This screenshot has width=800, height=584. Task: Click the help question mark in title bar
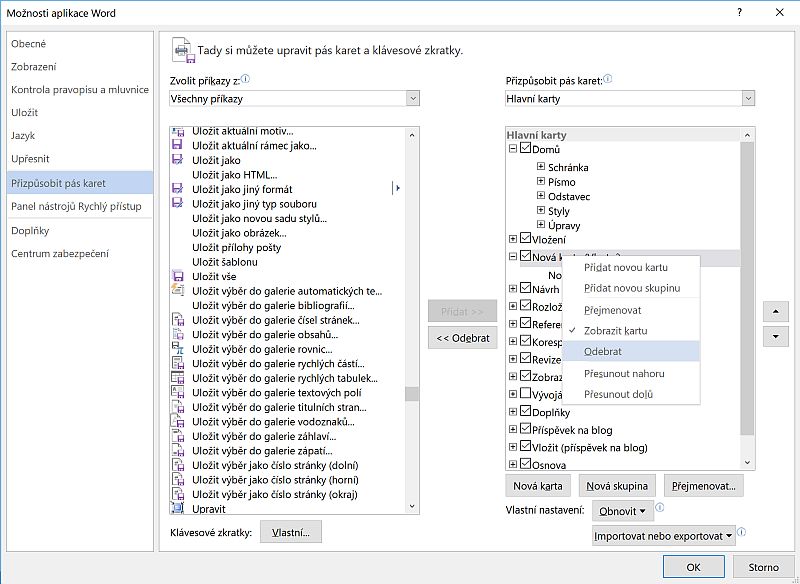(740, 12)
